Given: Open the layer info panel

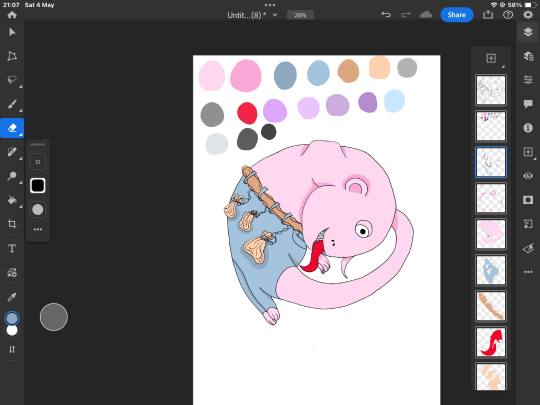Looking at the screenshot, I should 528,128.
